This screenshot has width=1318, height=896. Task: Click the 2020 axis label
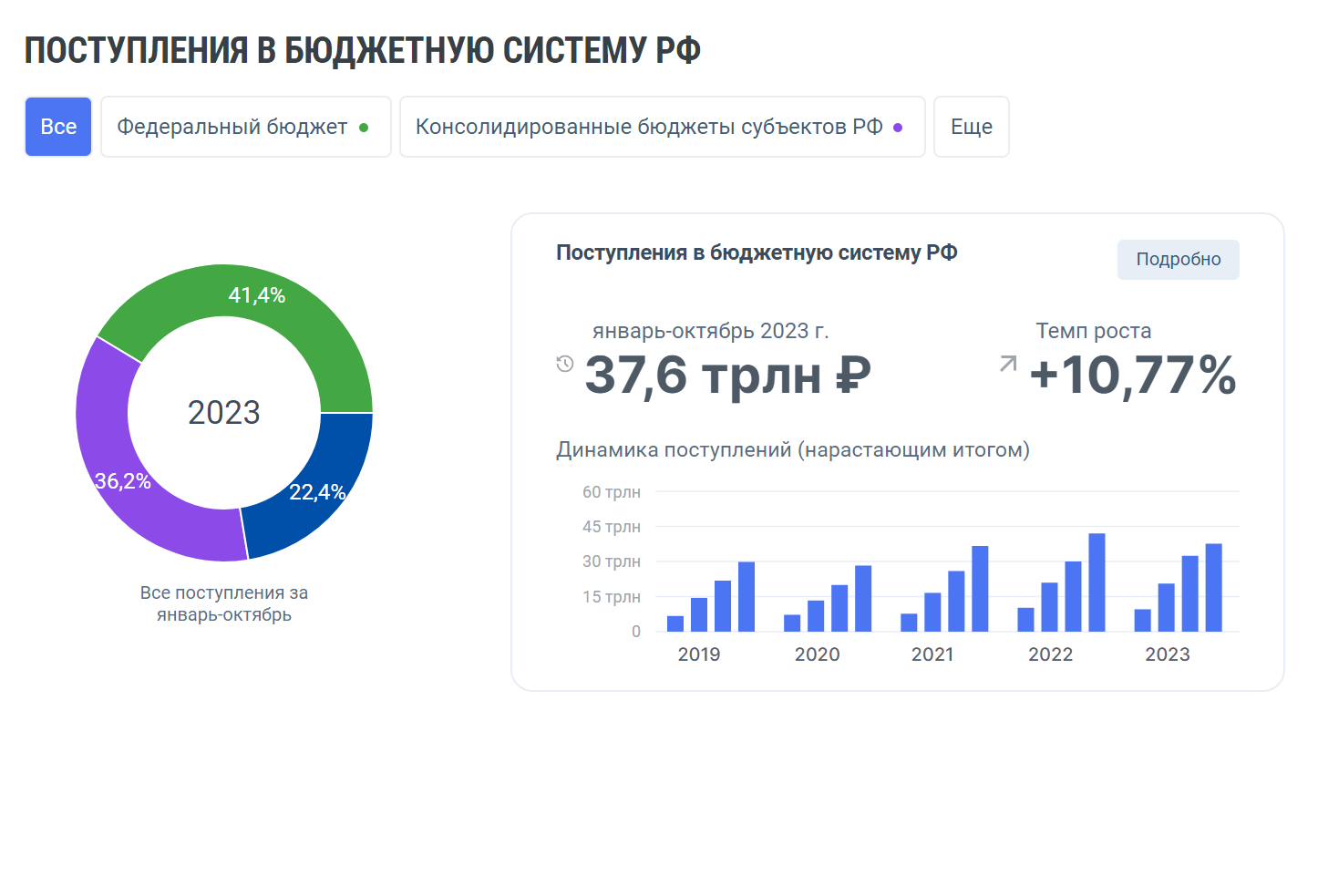pos(817,654)
